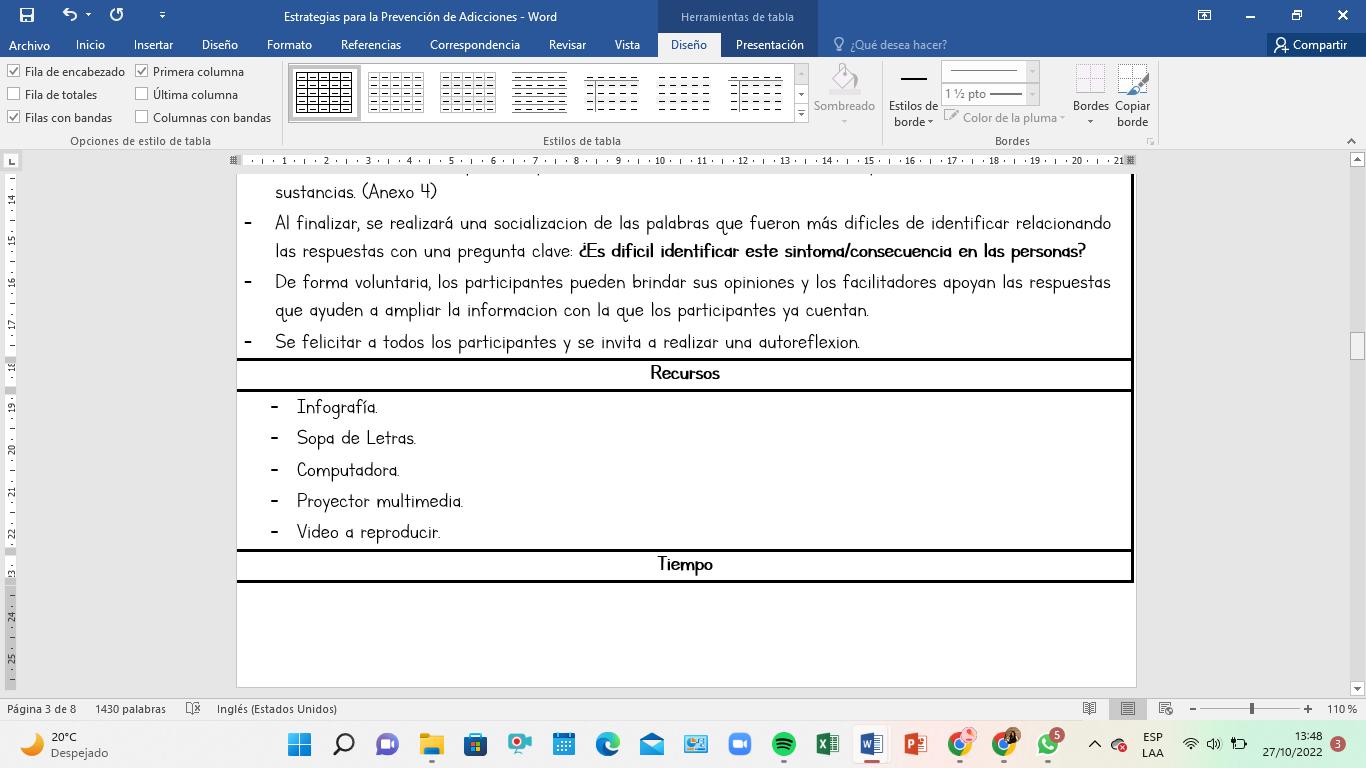Switch to the Revisar ribbon tab
Viewport: 1366px width, 768px height.
point(567,45)
